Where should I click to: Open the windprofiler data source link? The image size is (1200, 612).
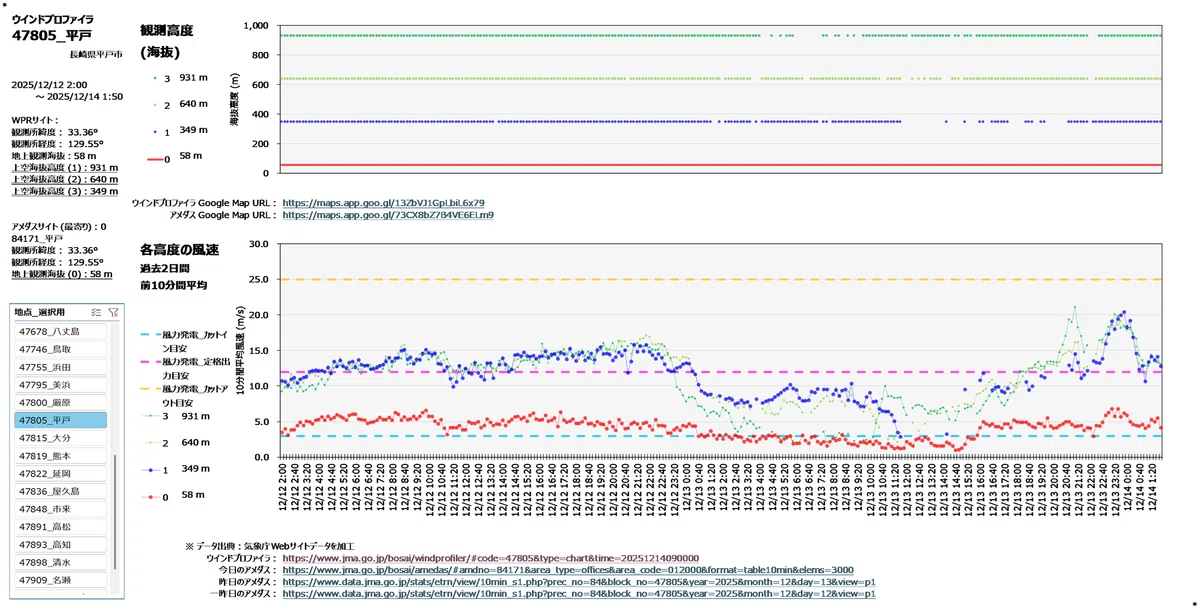click(x=491, y=558)
